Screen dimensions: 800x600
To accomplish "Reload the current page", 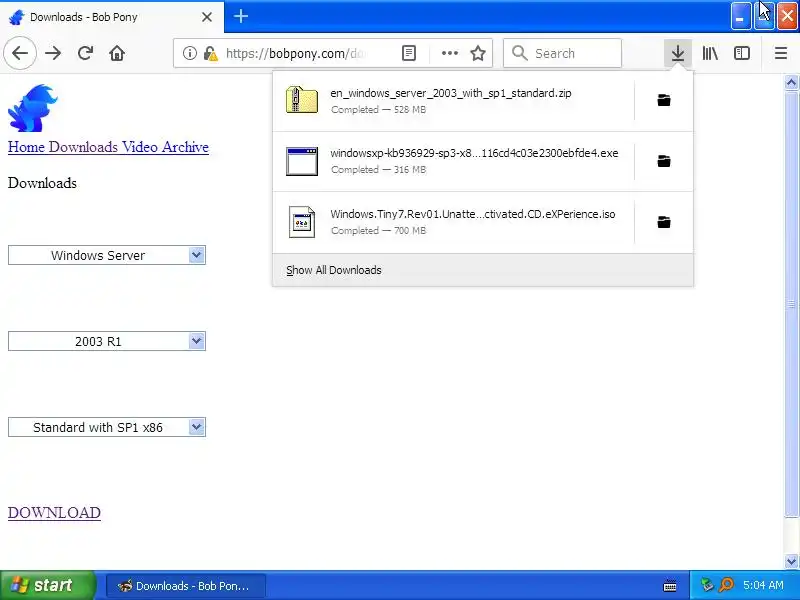I will (85, 53).
